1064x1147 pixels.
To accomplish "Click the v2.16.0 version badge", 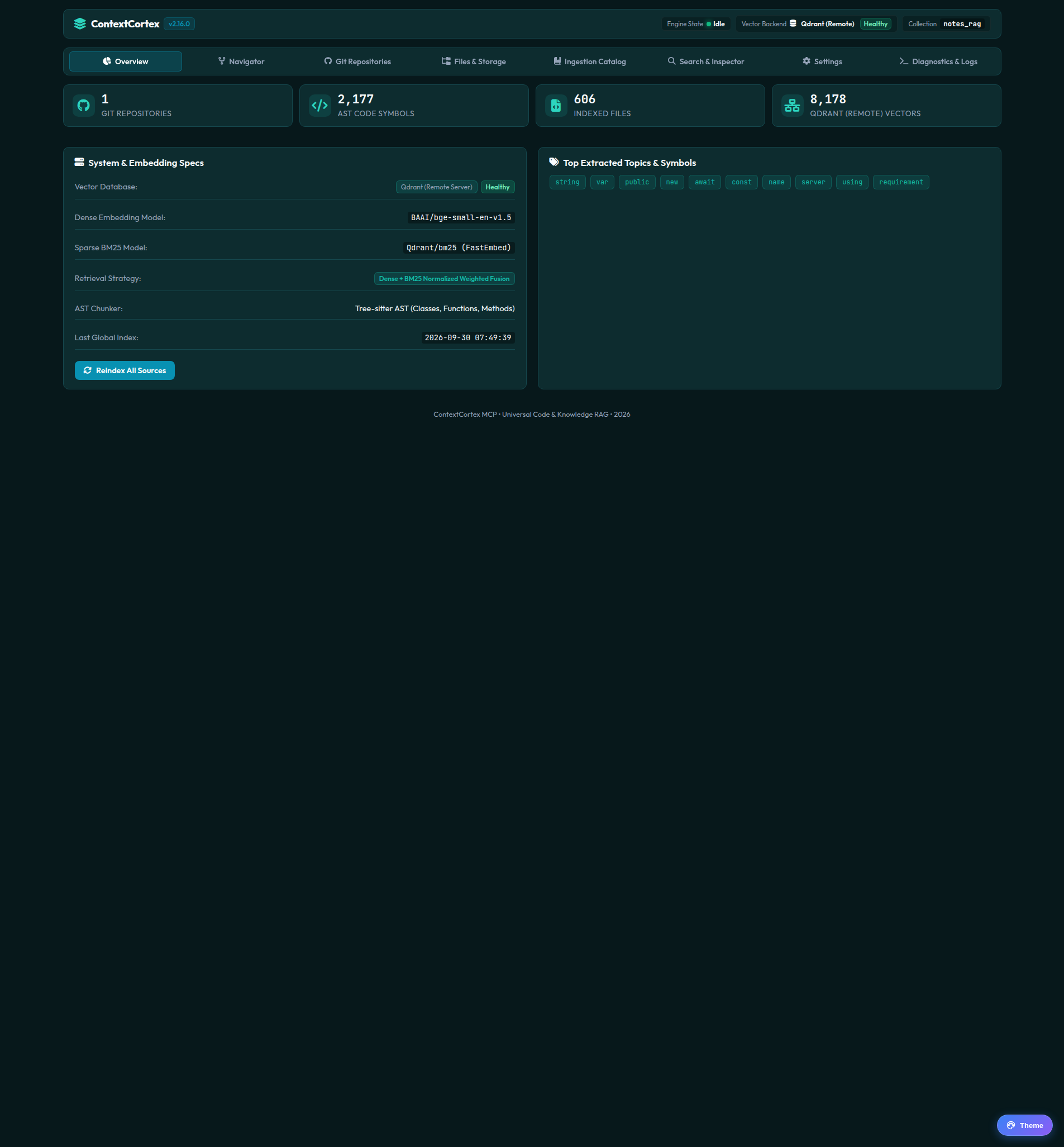I will (x=180, y=23).
